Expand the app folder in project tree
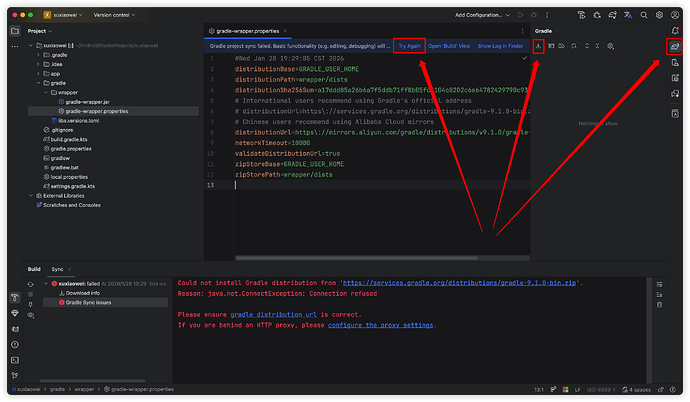Screen dimensions: 690x402 (x=40, y=74)
